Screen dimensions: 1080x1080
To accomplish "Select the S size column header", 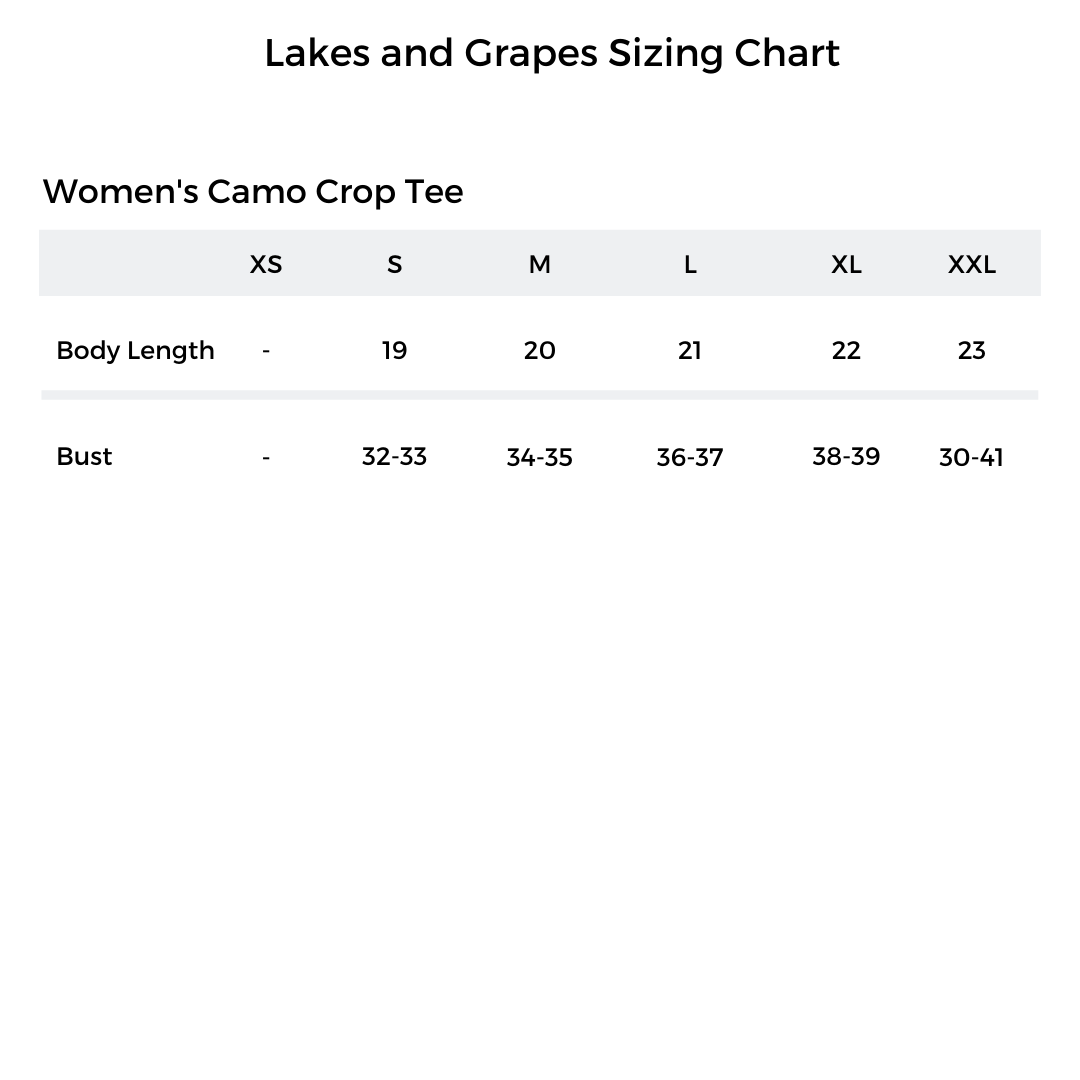I will 394,264.
